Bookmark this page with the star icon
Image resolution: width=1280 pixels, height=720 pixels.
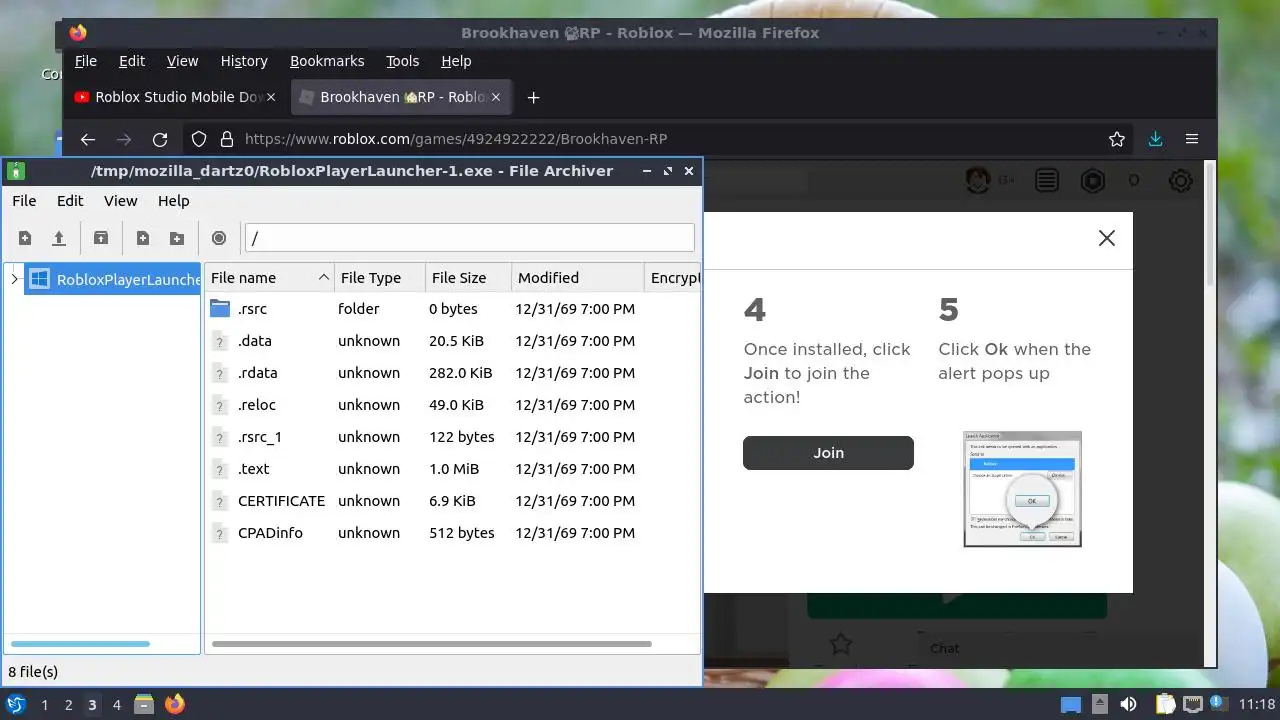click(x=1117, y=139)
